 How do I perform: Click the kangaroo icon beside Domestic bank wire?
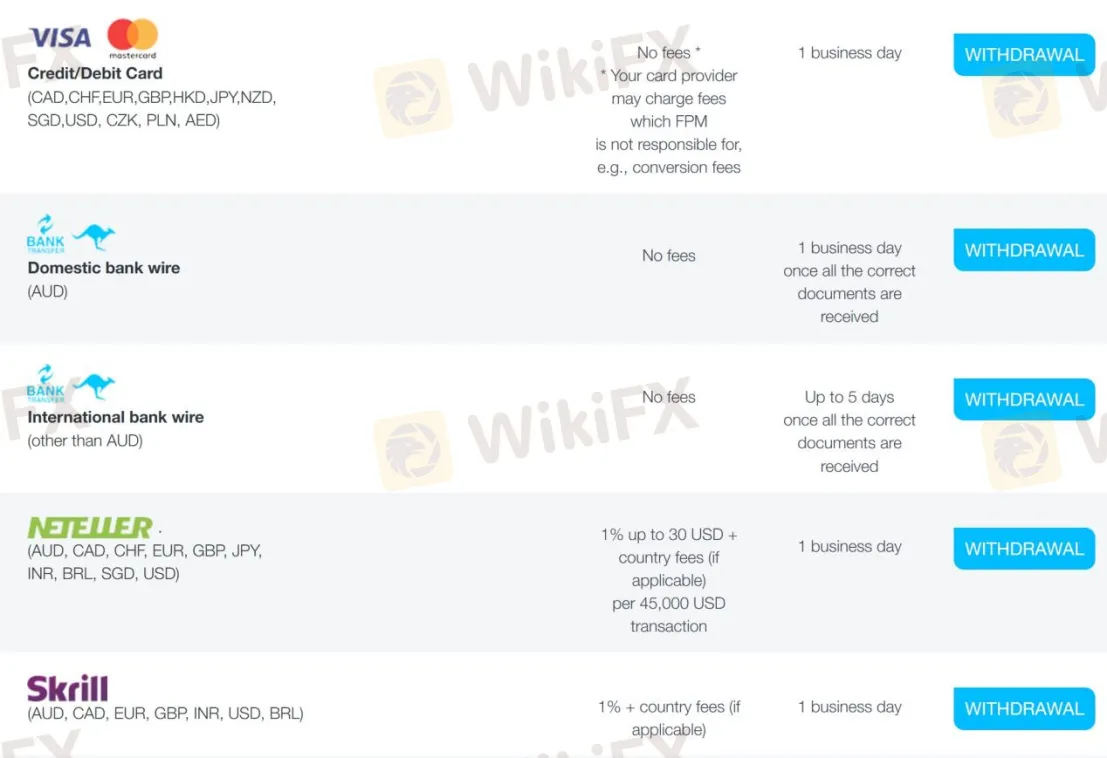pos(94,236)
